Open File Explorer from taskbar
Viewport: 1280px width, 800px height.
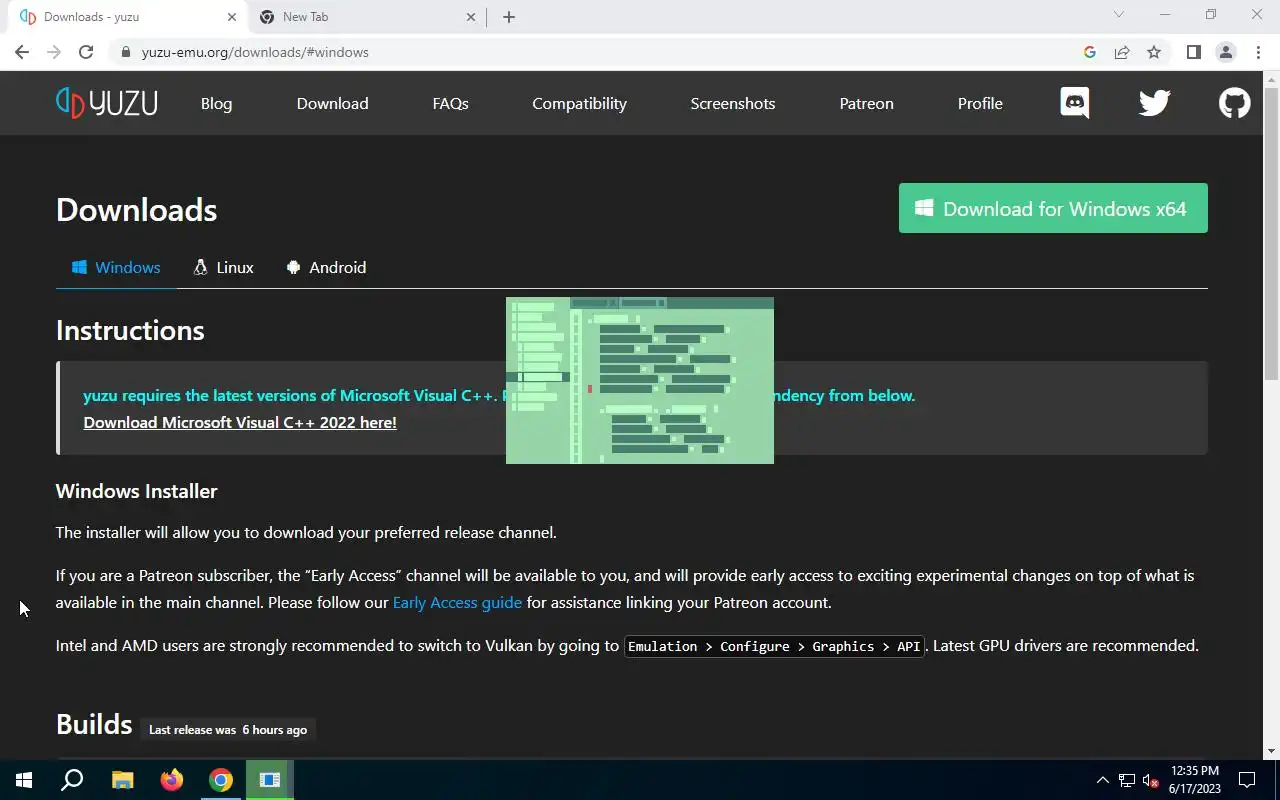pos(122,780)
